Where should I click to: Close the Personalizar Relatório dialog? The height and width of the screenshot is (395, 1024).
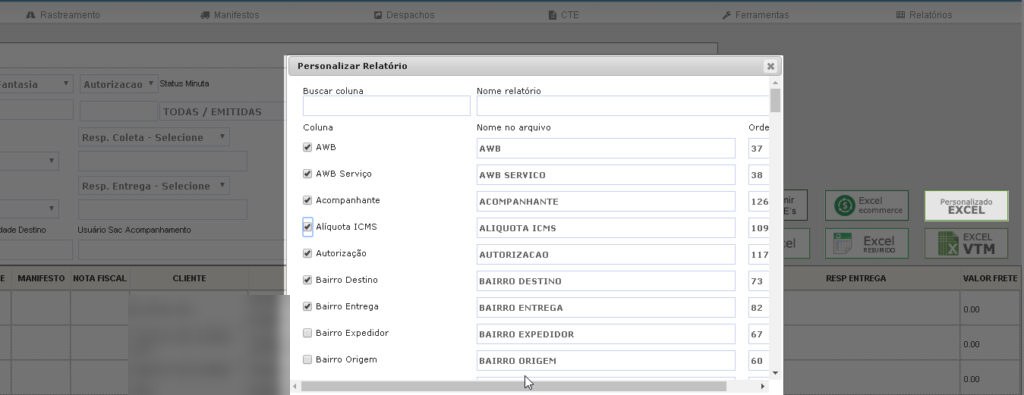point(771,66)
